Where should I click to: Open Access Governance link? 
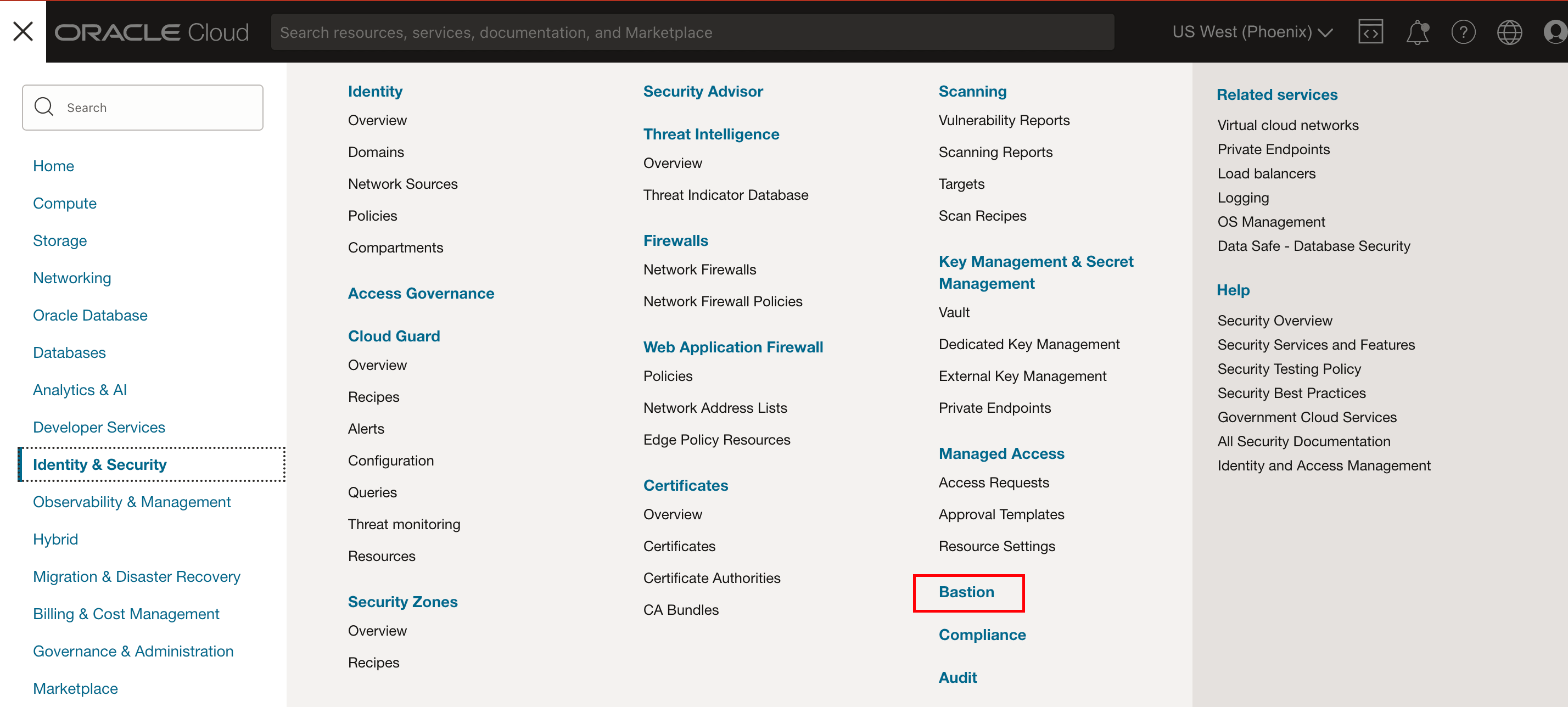click(x=421, y=293)
